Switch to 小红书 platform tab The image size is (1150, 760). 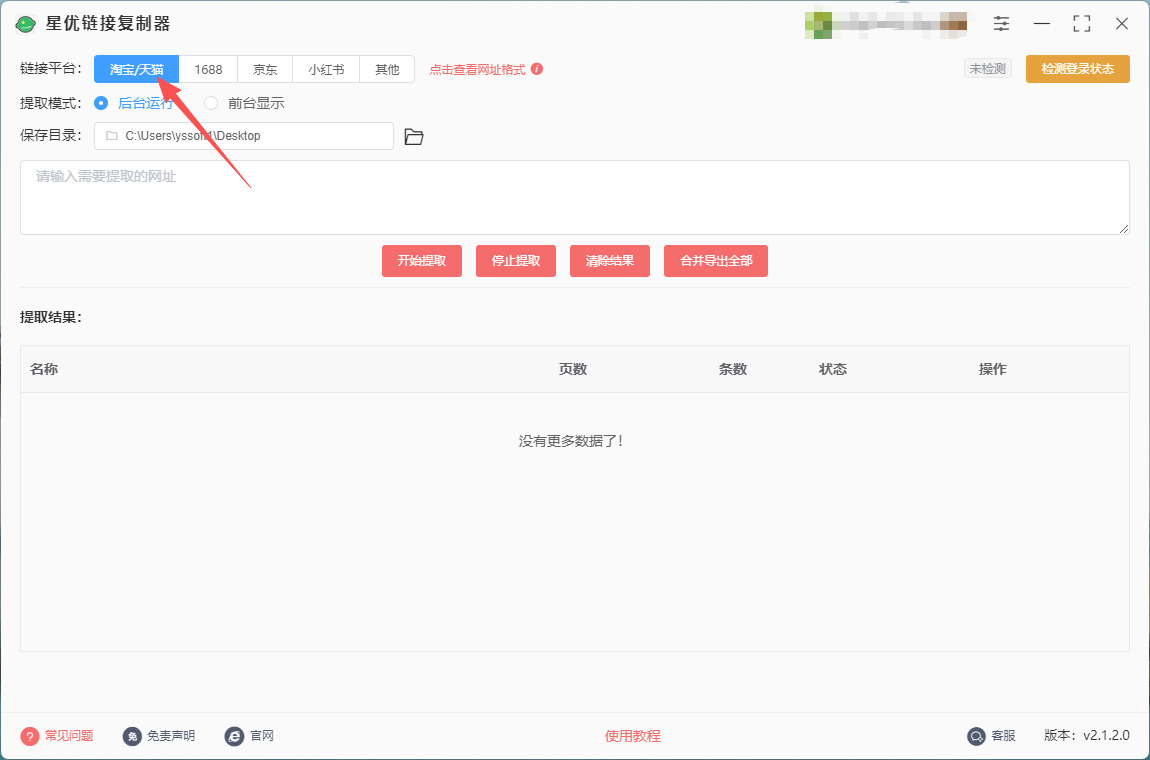coord(326,70)
